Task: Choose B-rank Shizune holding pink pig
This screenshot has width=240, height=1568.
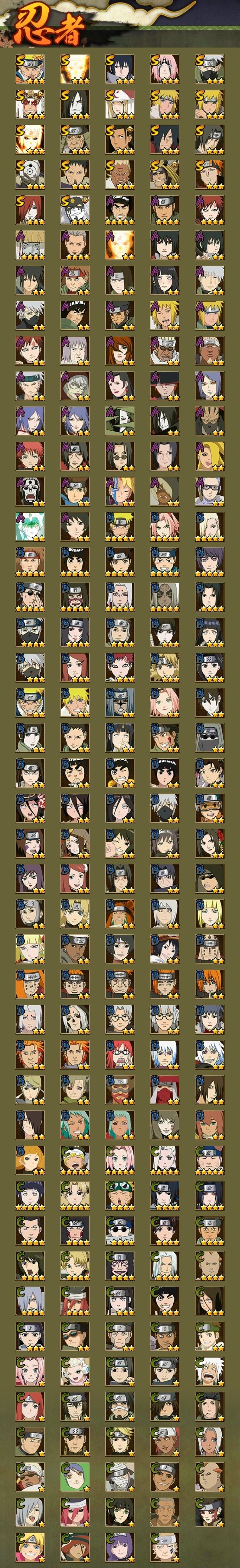Action: click(x=120, y=844)
